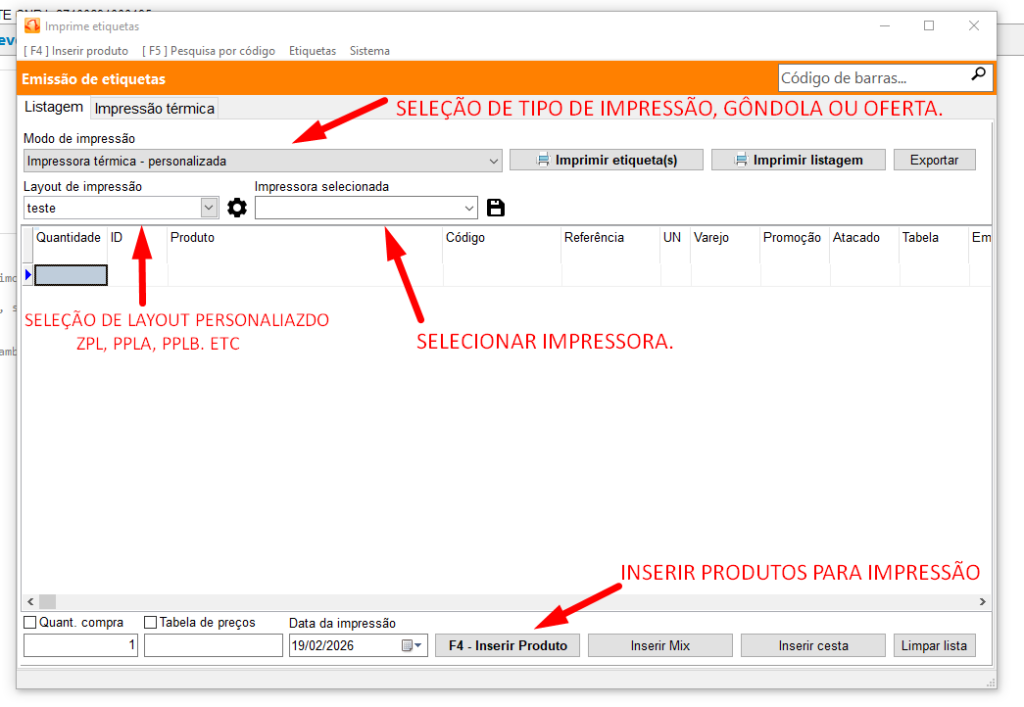Click F4 - Inserir Produto button
1024x707 pixels.
point(507,646)
